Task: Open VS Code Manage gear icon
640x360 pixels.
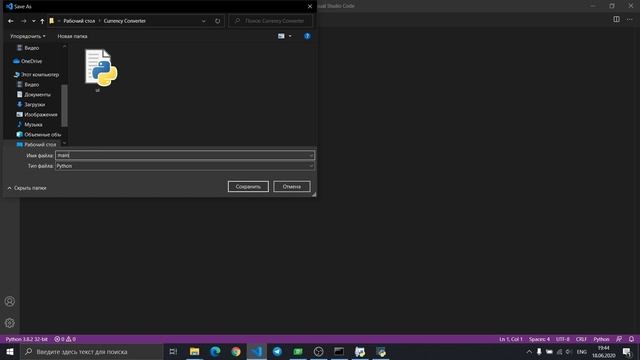Action: (10, 323)
